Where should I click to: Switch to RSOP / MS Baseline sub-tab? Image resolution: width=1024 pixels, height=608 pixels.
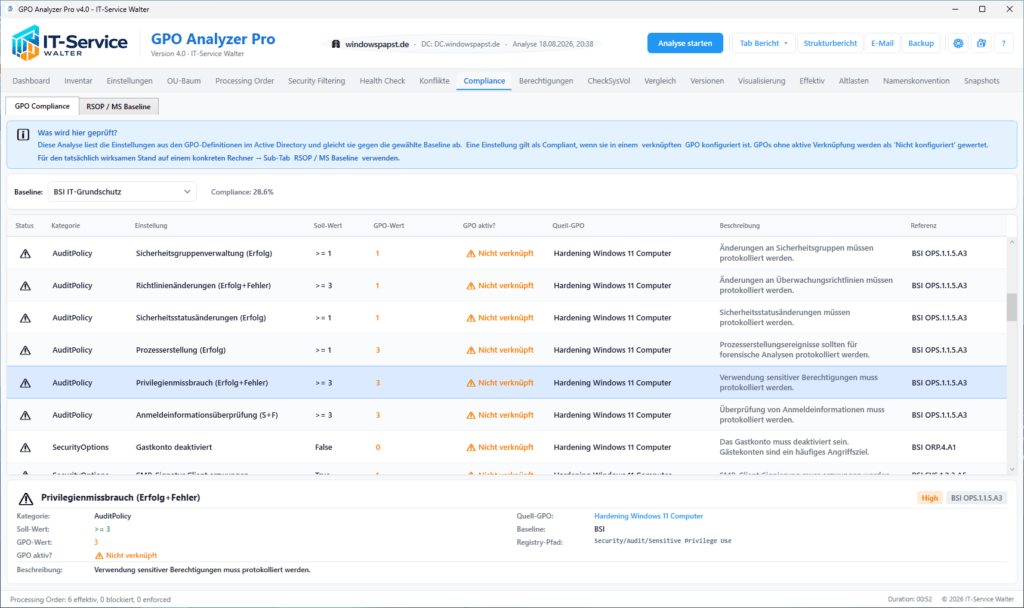[x=118, y=106]
